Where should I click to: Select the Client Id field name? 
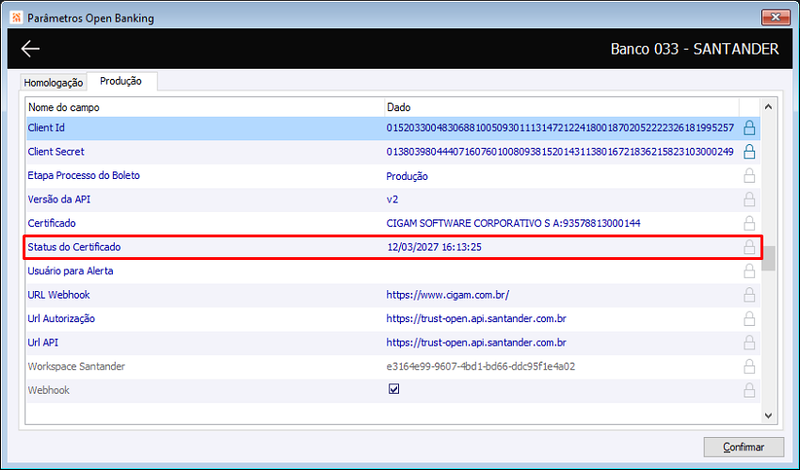click(46, 128)
